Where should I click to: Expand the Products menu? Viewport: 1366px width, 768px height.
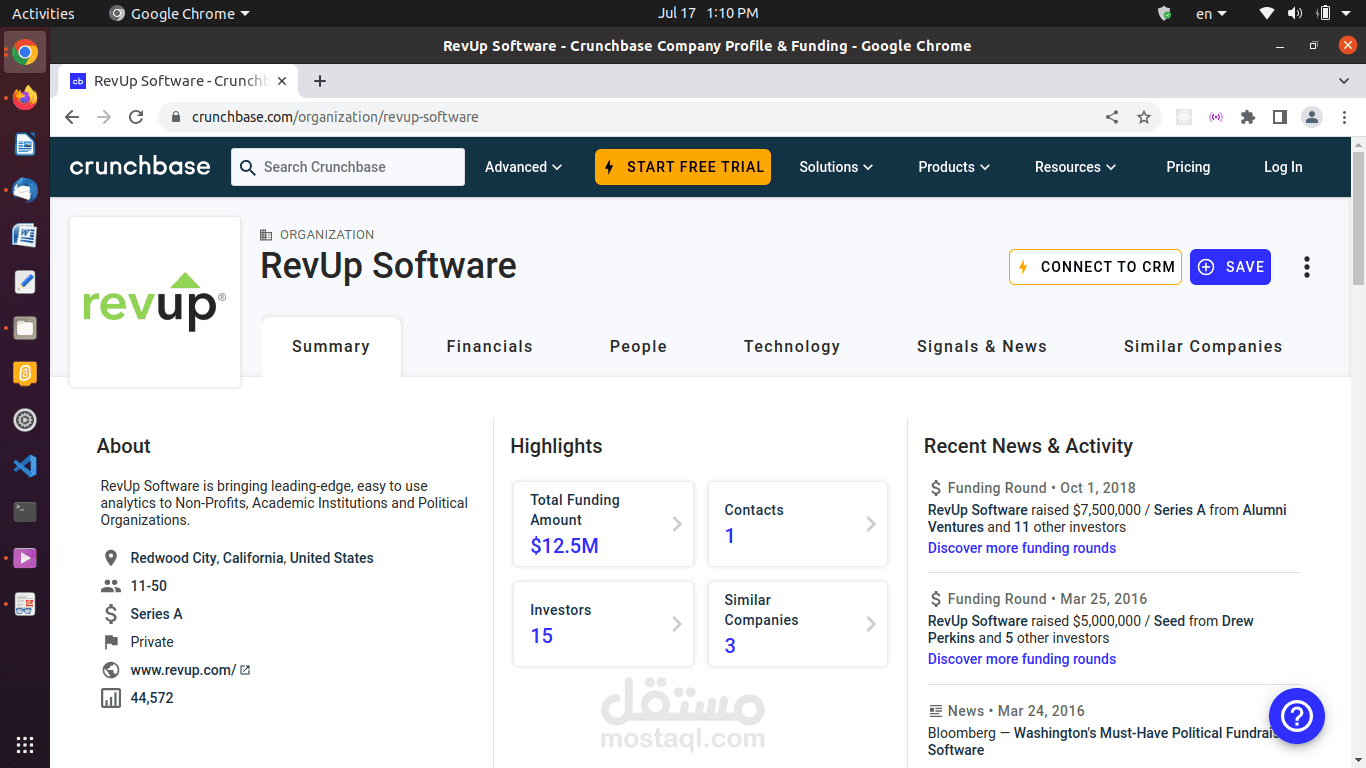click(954, 167)
